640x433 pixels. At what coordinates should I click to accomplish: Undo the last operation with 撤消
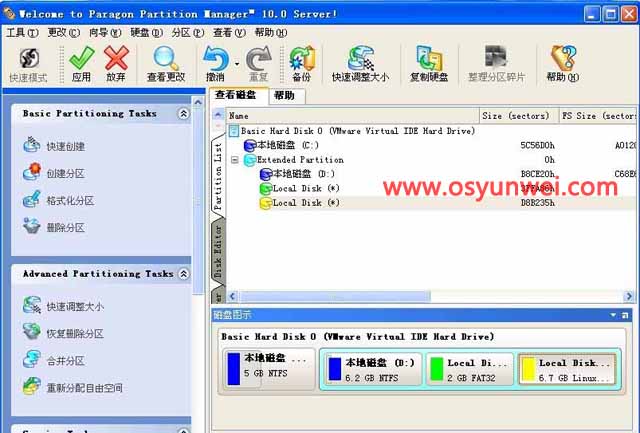click(216, 64)
